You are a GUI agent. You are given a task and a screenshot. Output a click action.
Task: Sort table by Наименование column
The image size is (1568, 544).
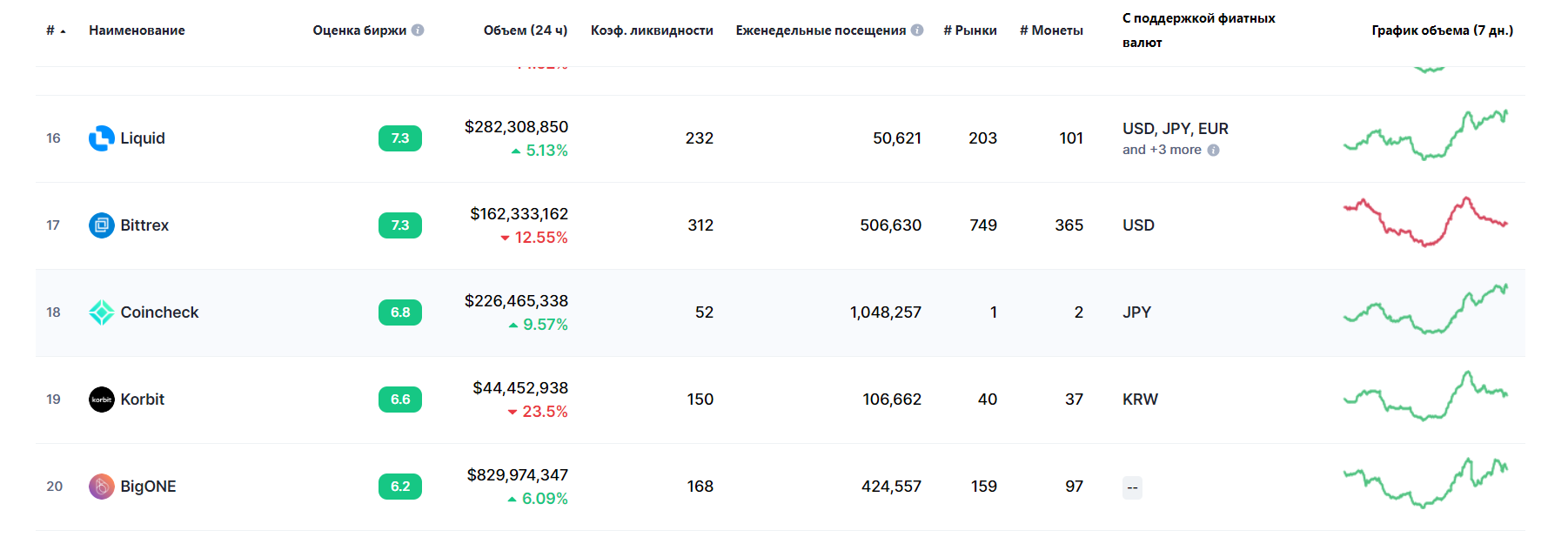click(x=137, y=30)
